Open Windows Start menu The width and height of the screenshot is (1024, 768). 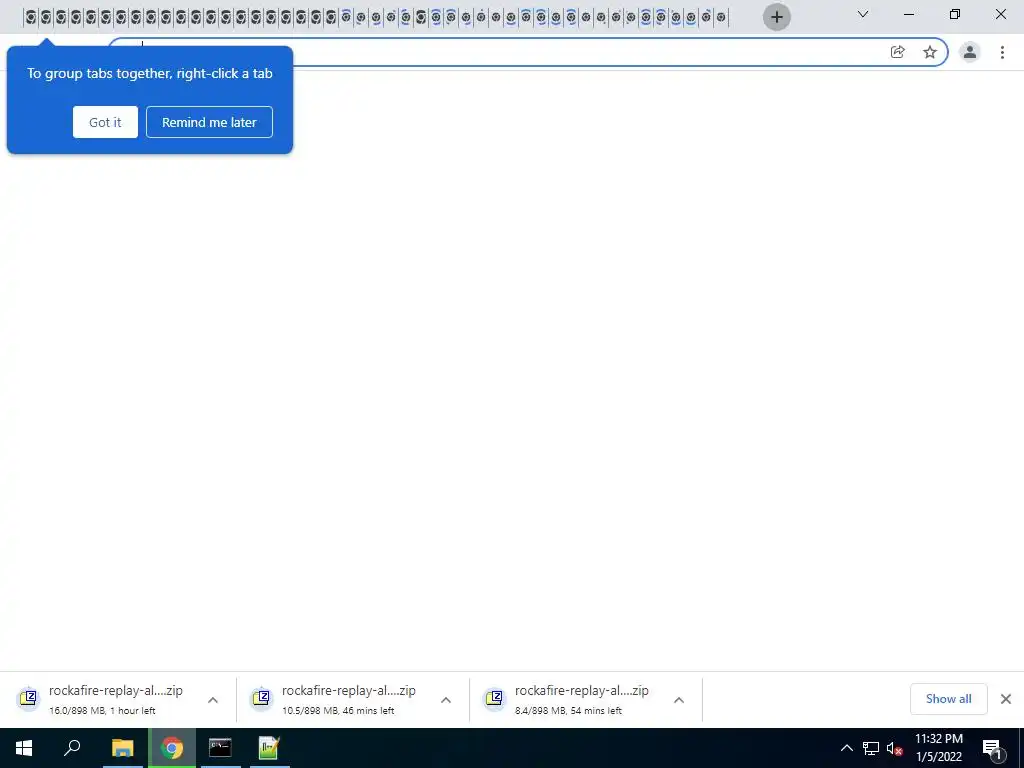(24, 748)
